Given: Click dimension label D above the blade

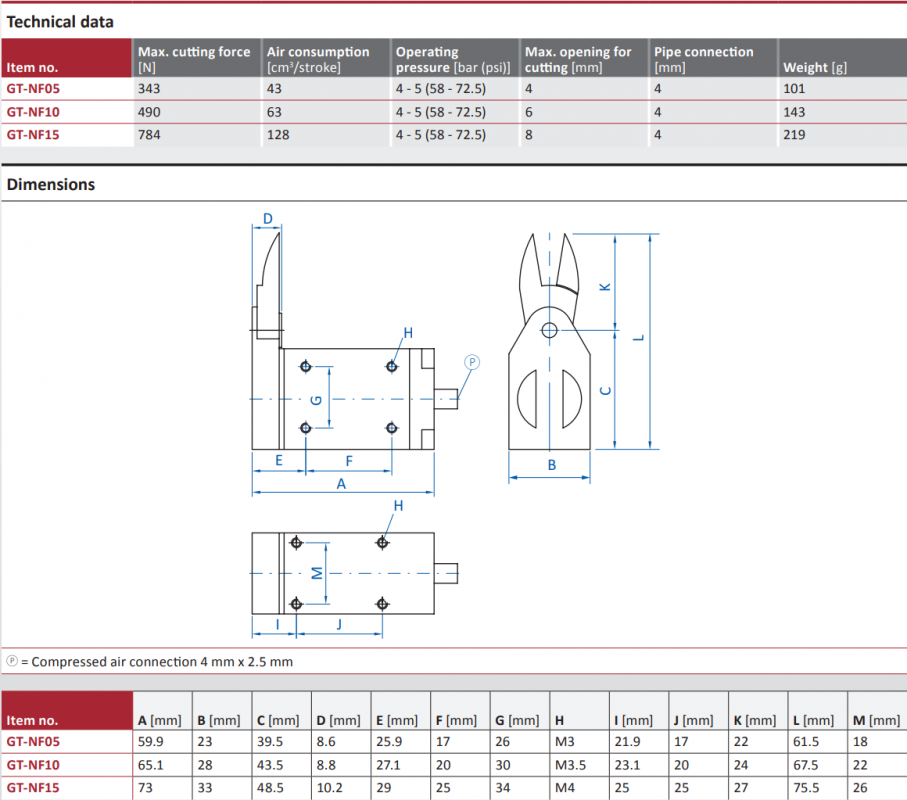Looking at the screenshot, I should (268, 219).
